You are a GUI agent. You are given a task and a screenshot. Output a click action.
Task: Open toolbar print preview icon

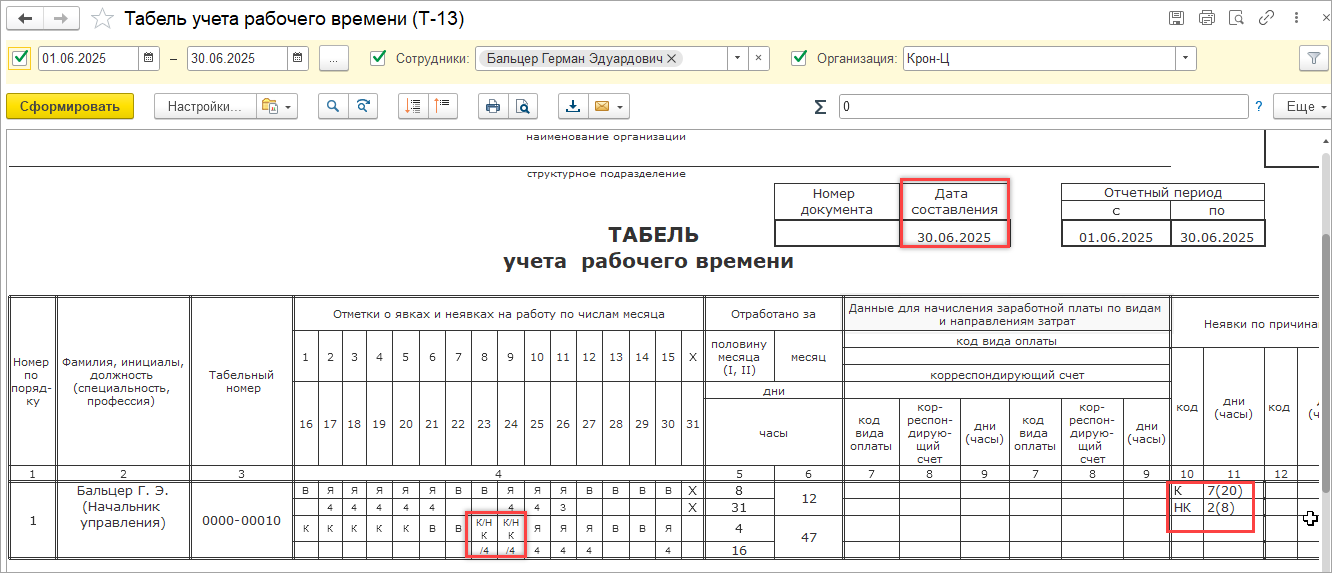(522, 106)
